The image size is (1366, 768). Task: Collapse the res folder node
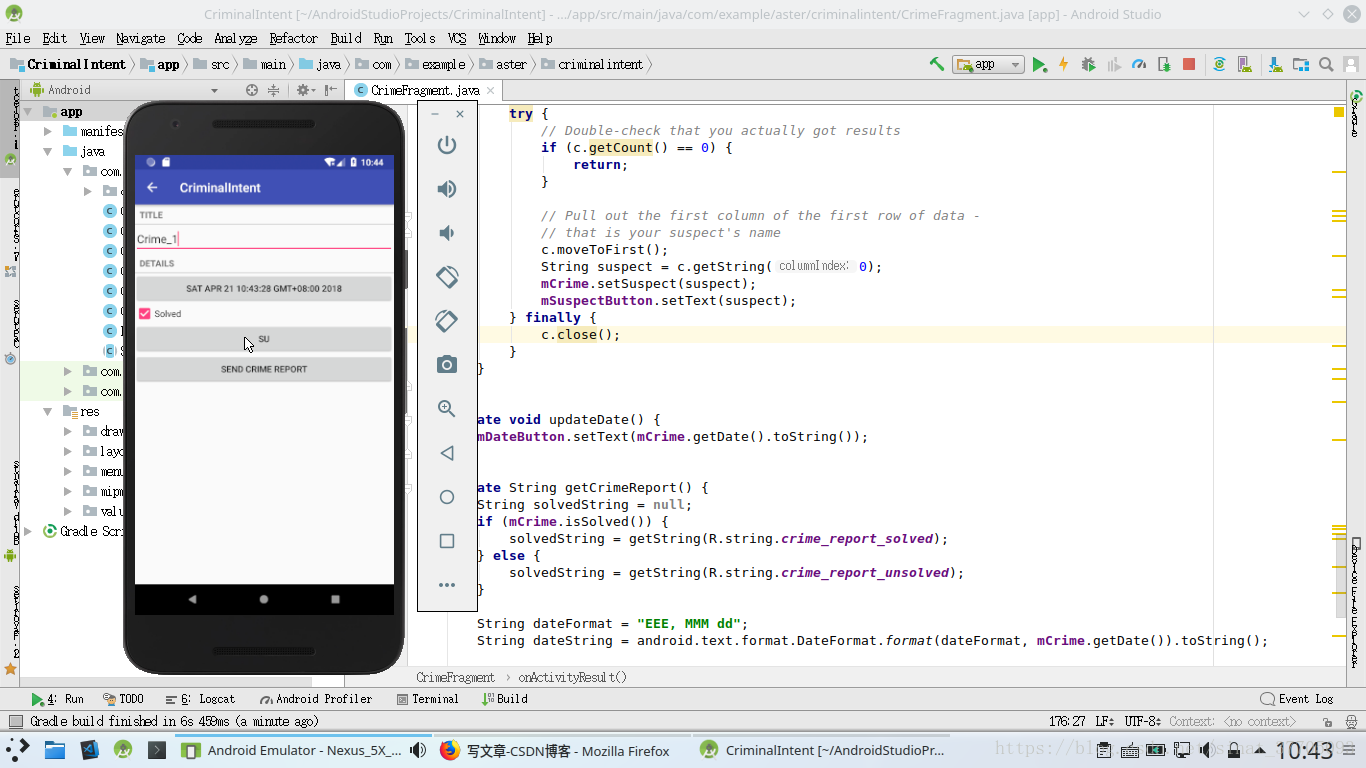48,411
